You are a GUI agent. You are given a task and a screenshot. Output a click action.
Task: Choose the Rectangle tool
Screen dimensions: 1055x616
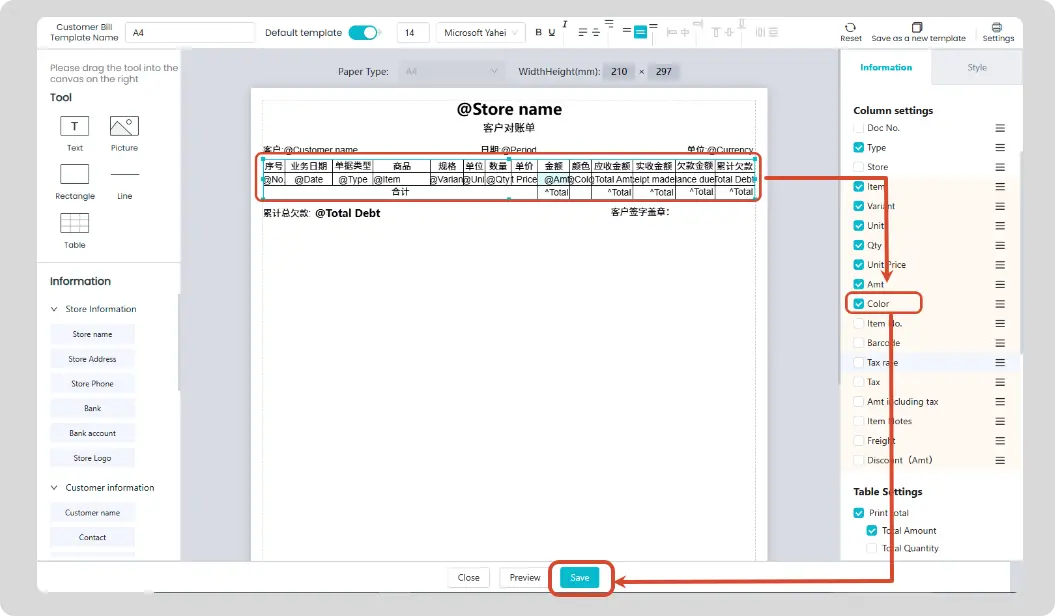[75, 174]
